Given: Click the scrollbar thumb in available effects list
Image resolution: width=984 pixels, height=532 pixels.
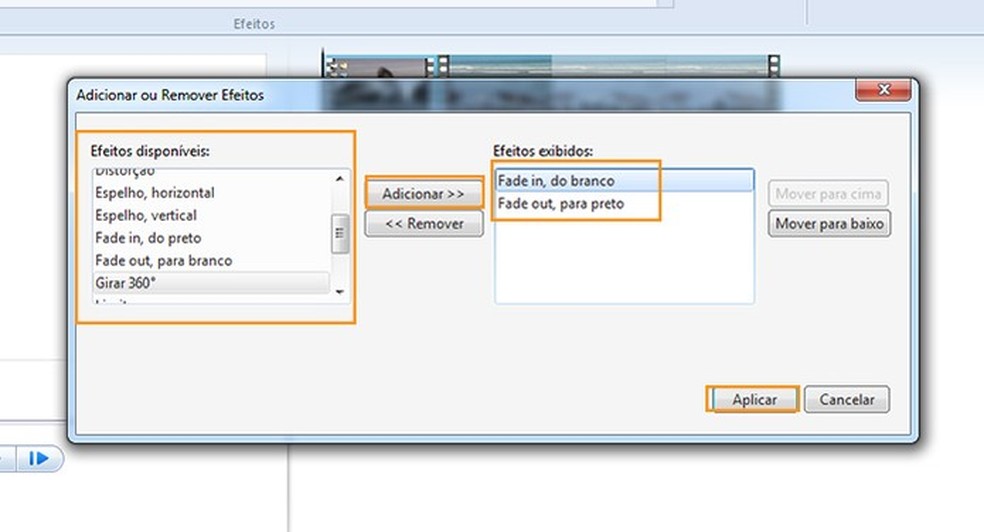Looking at the screenshot, I should [340, 233].
